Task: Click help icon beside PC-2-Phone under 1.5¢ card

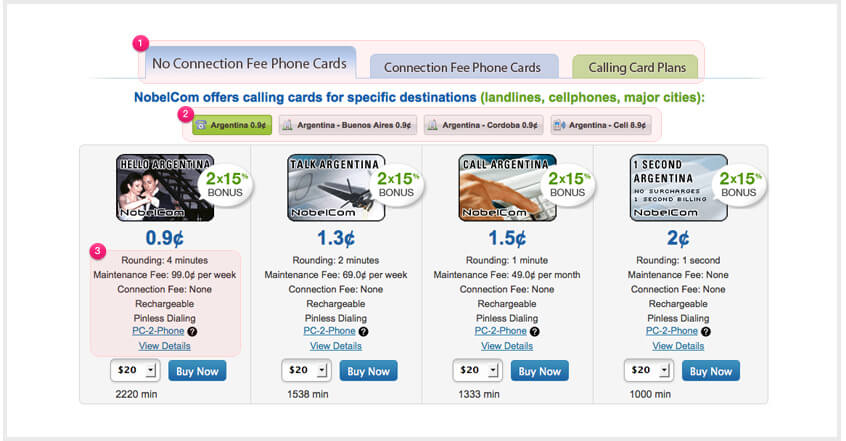Action: pos(535,331)
